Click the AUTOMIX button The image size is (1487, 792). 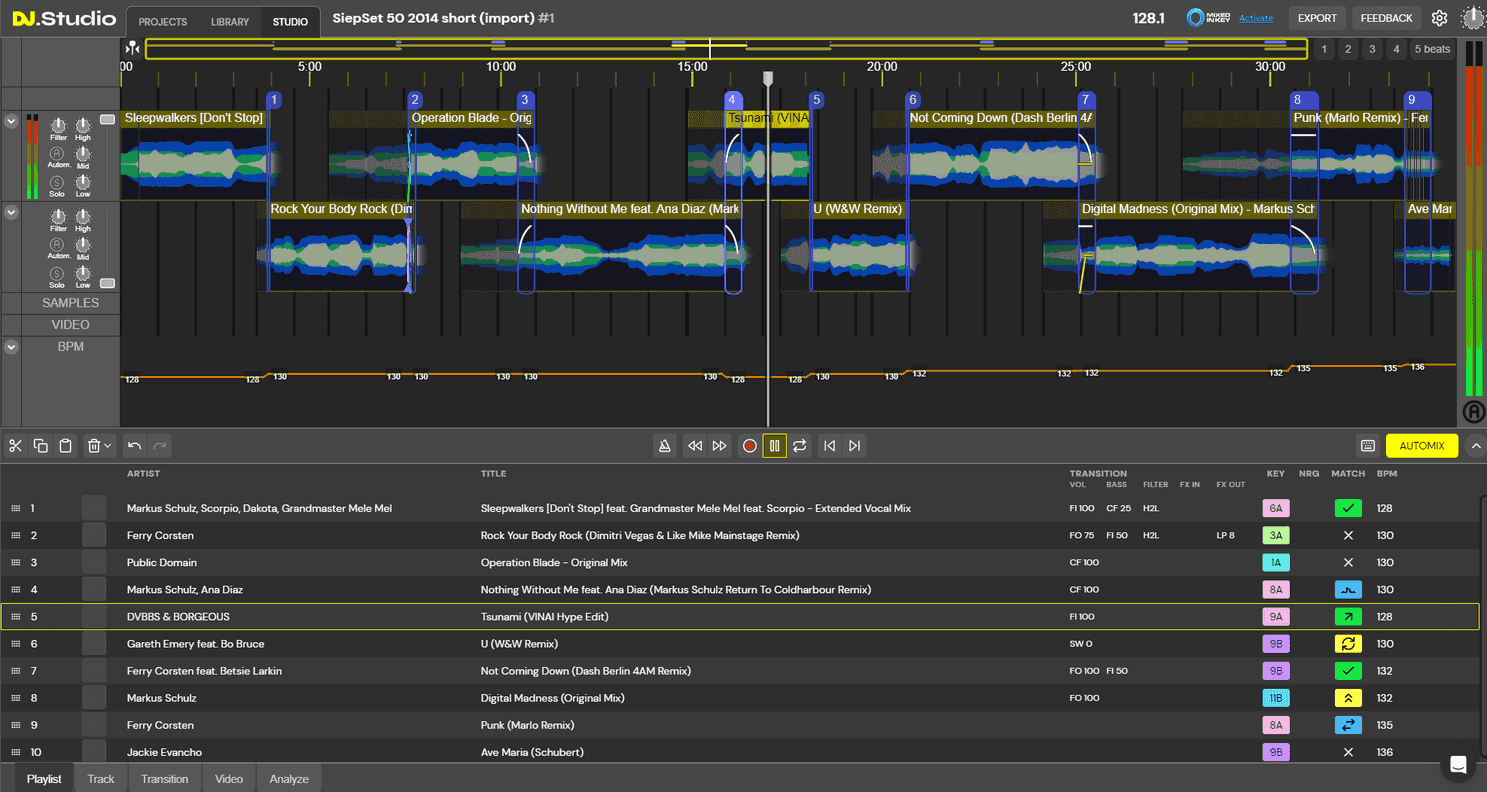[1422, 445]
